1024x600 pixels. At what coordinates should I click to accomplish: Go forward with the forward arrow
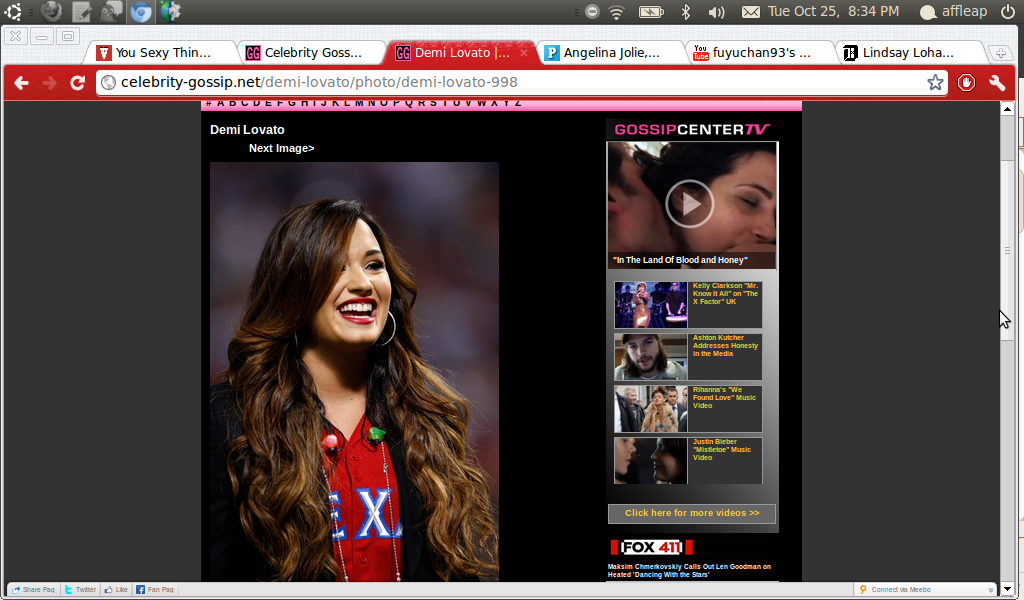(49, 82)
